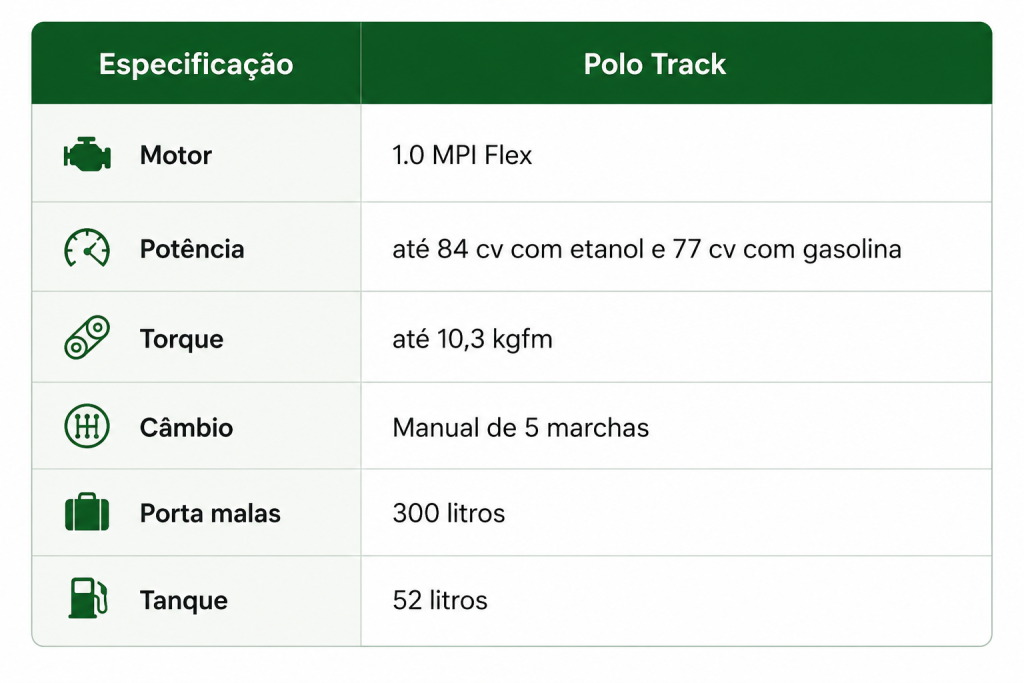1024x683 pixels.
Task: Click the Câmbio label
Action: pyautogui.click(x=186, y=428)
